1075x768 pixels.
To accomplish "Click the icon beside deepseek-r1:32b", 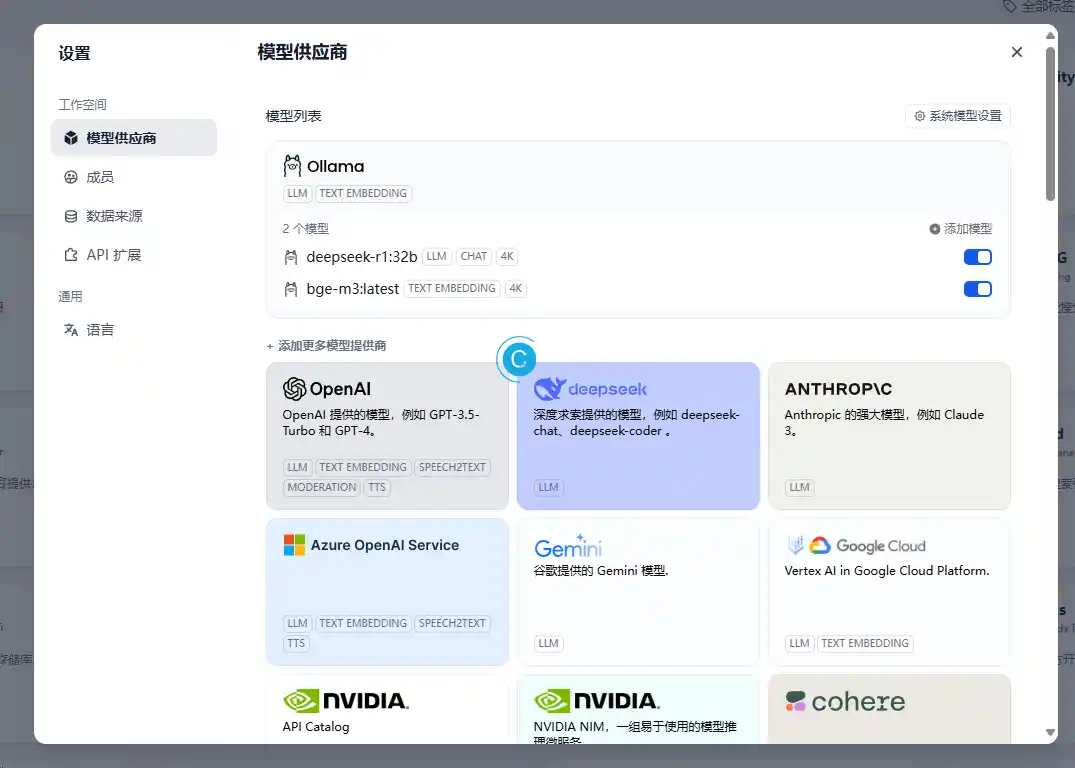I will (291, 257).
